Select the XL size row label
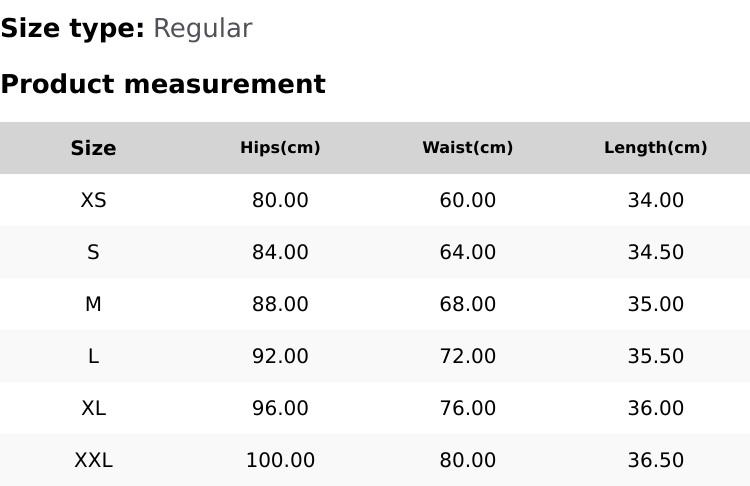 [x=93, y=408]
